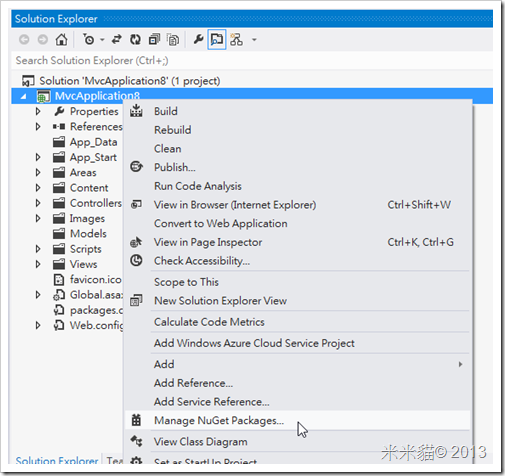The width and height of the screenshot is (505, 476).
Task: Click the Page Inspector icon
Action: click(136, 242)
